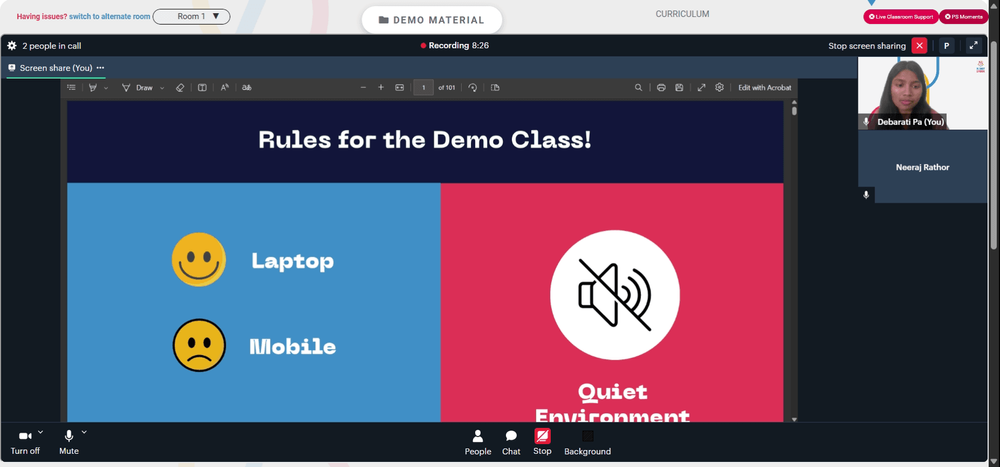Select the PDF highlight tool
The height and width of the screenshot is (467, 1000).
(x=93, y=87)
